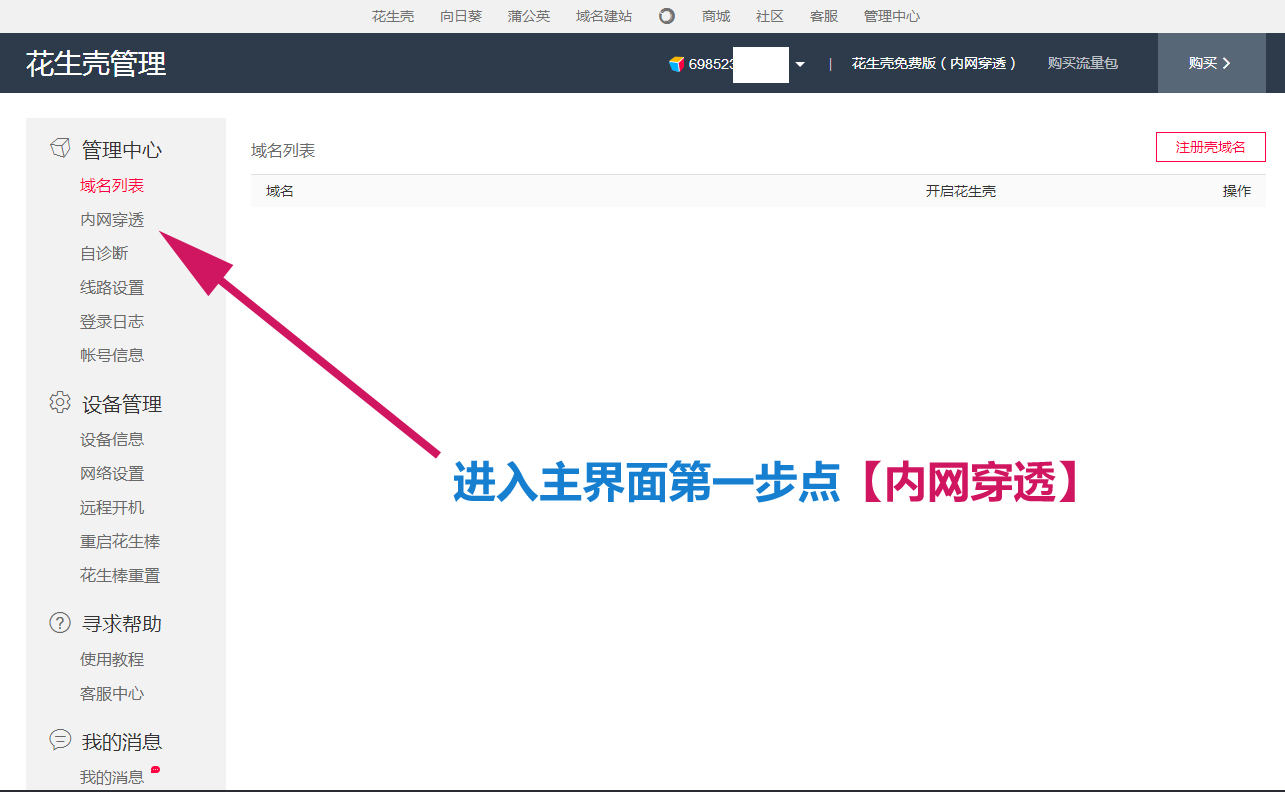This screenshot has height=792, width=1285.
Task: Select 使用教程 in the sidebar
Action: tap(112, 660)
